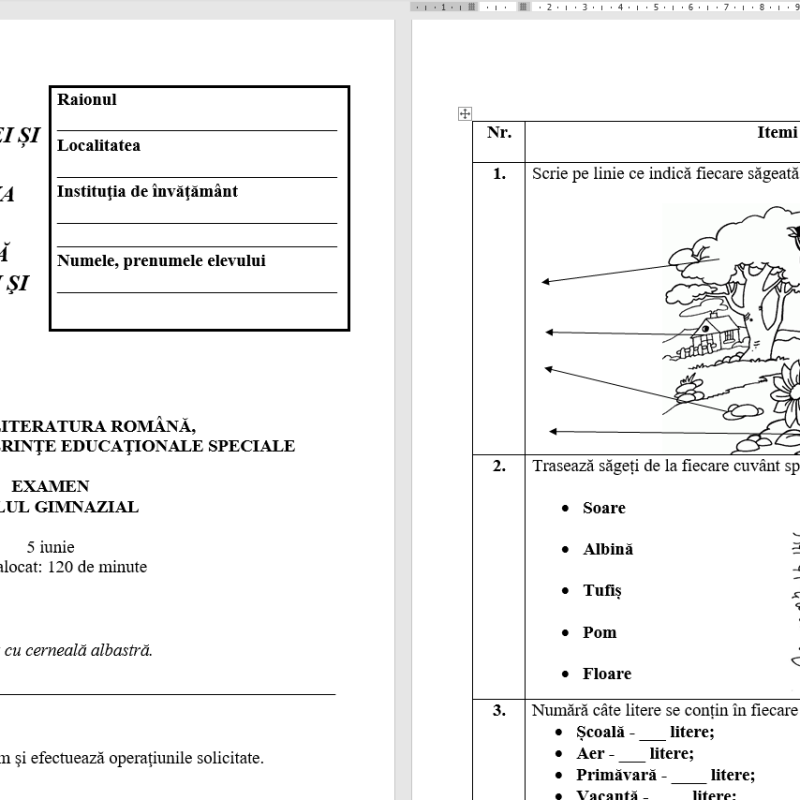Click the word Albină in the list
Screen dimensions: 800x800
coord(608,550)
